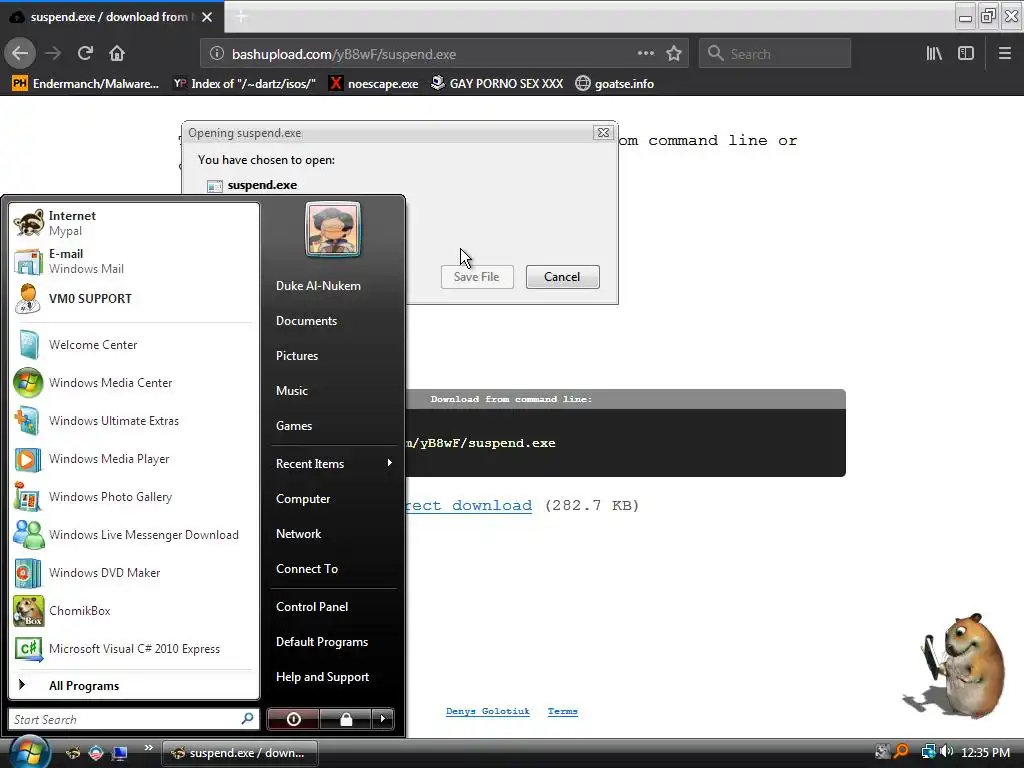The width and height of the screenshot is (1024, 768).
Task: Click the bashupload.com address bar URL
Action: (344, 54)
